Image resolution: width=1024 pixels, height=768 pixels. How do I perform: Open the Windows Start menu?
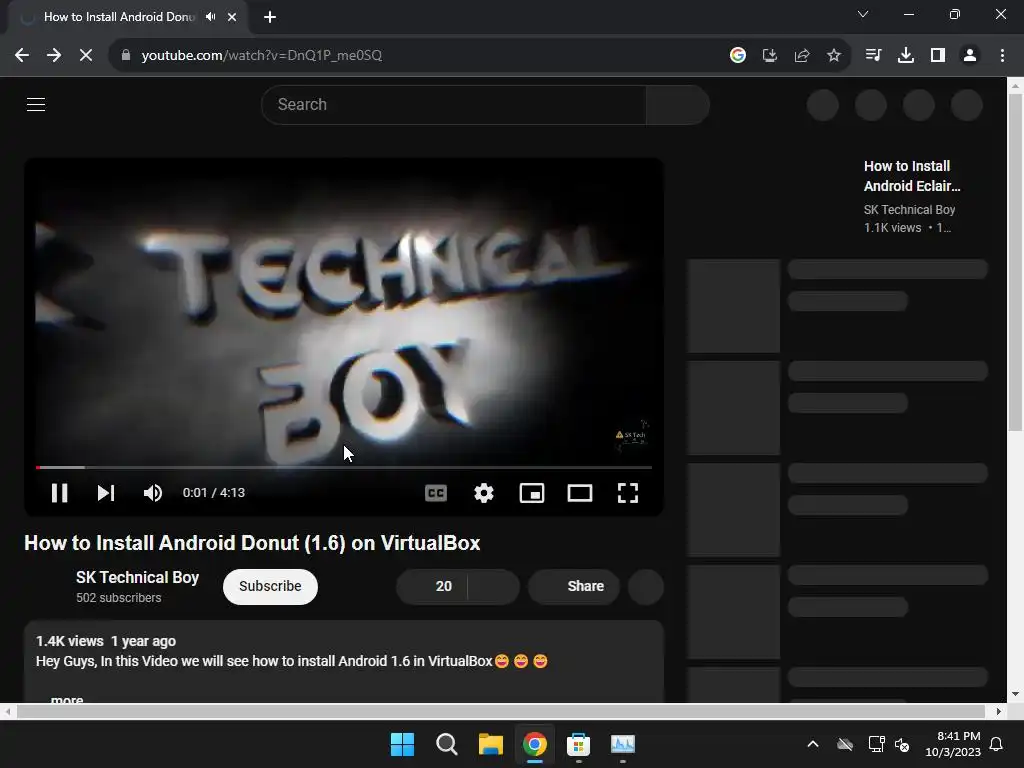[x=402, y=744]
